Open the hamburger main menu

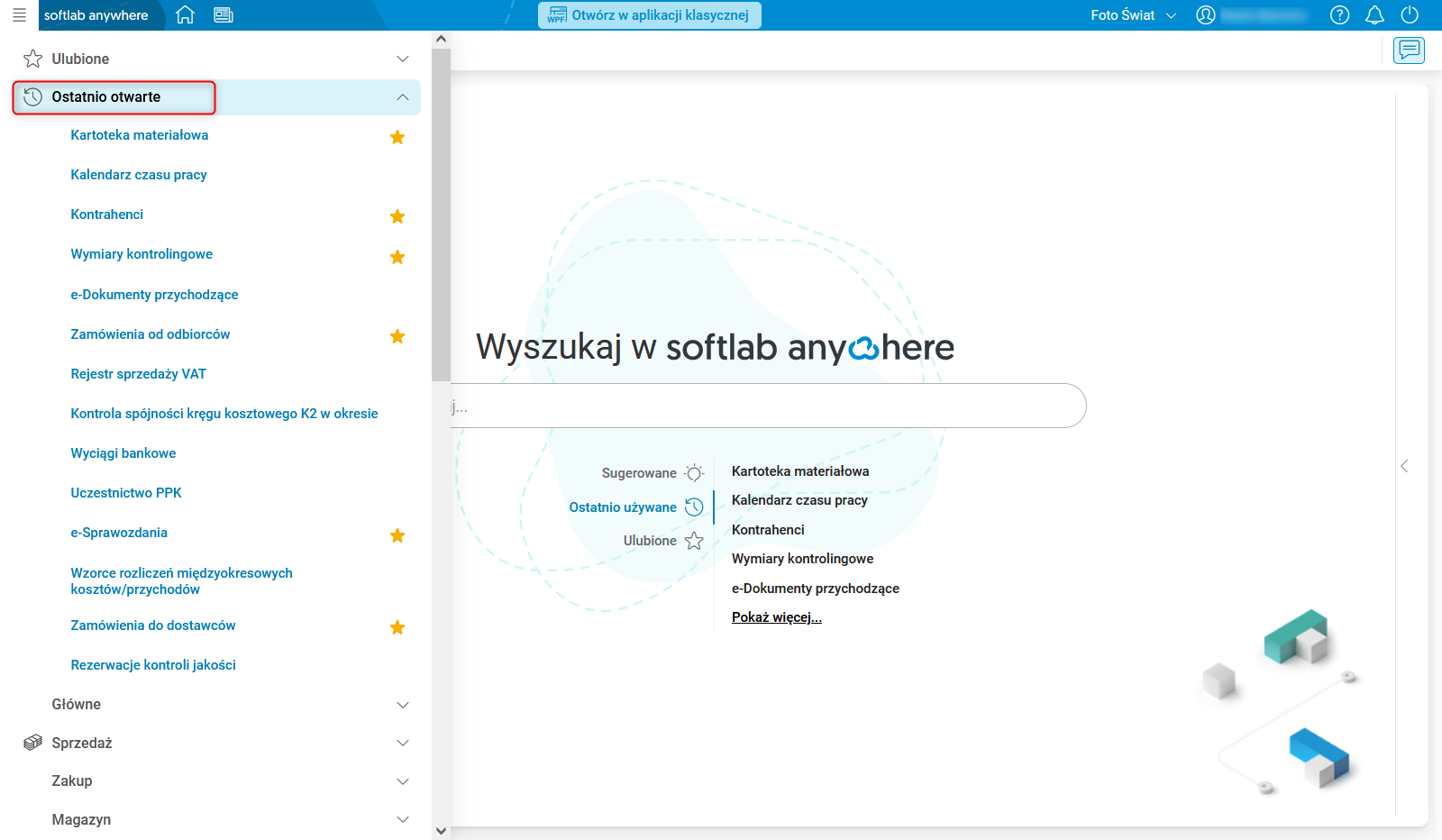tap(18, 14)
